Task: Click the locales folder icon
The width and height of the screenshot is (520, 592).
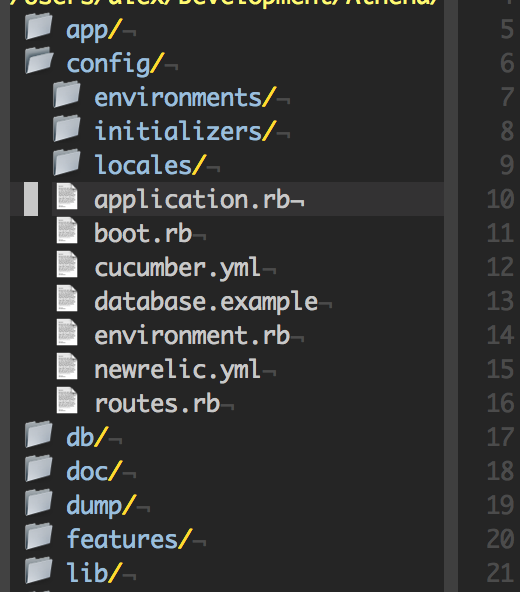Action: coord(67,162)
